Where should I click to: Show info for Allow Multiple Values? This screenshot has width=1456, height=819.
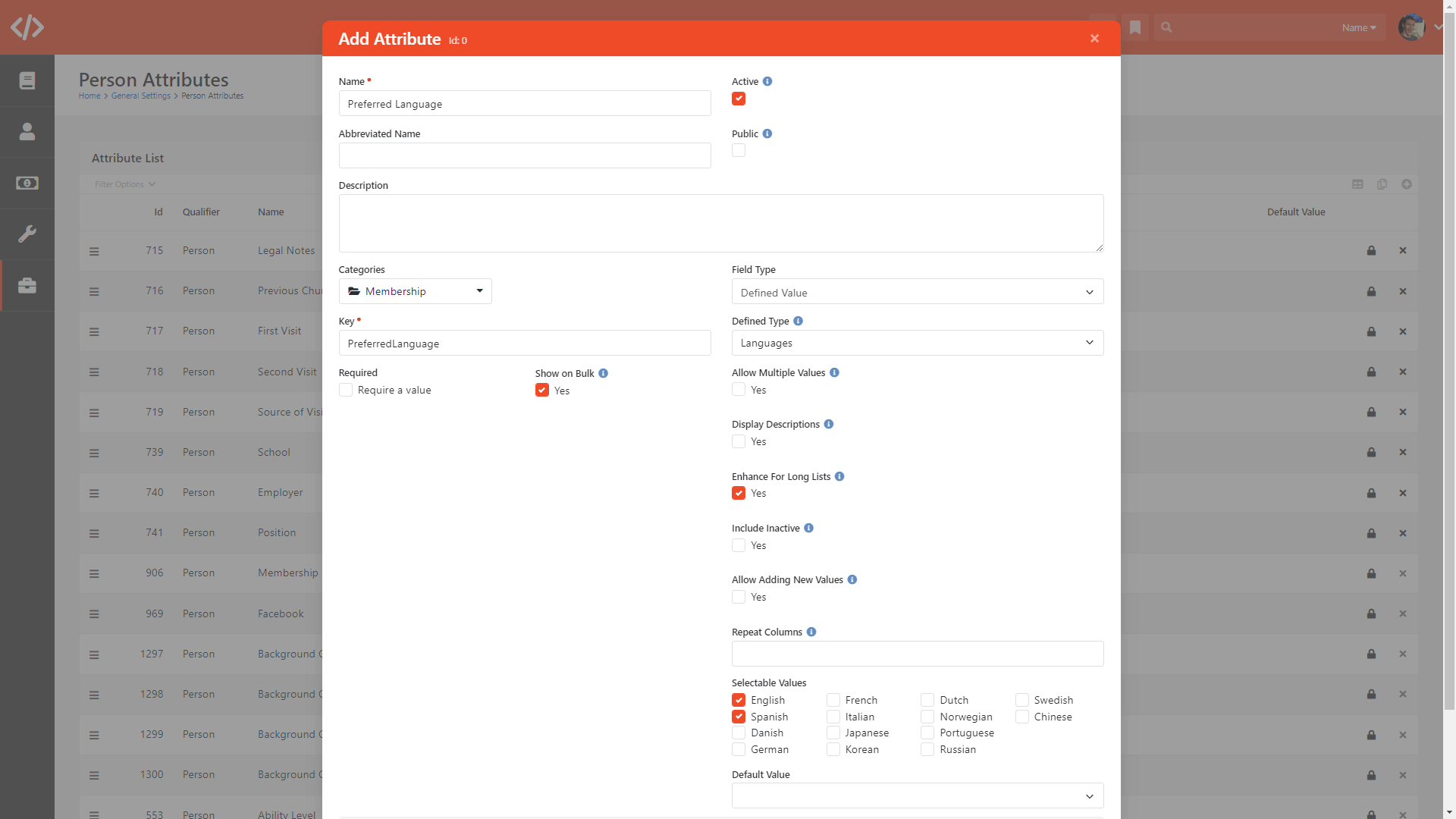pyautogui.click(x=834, y=372)
